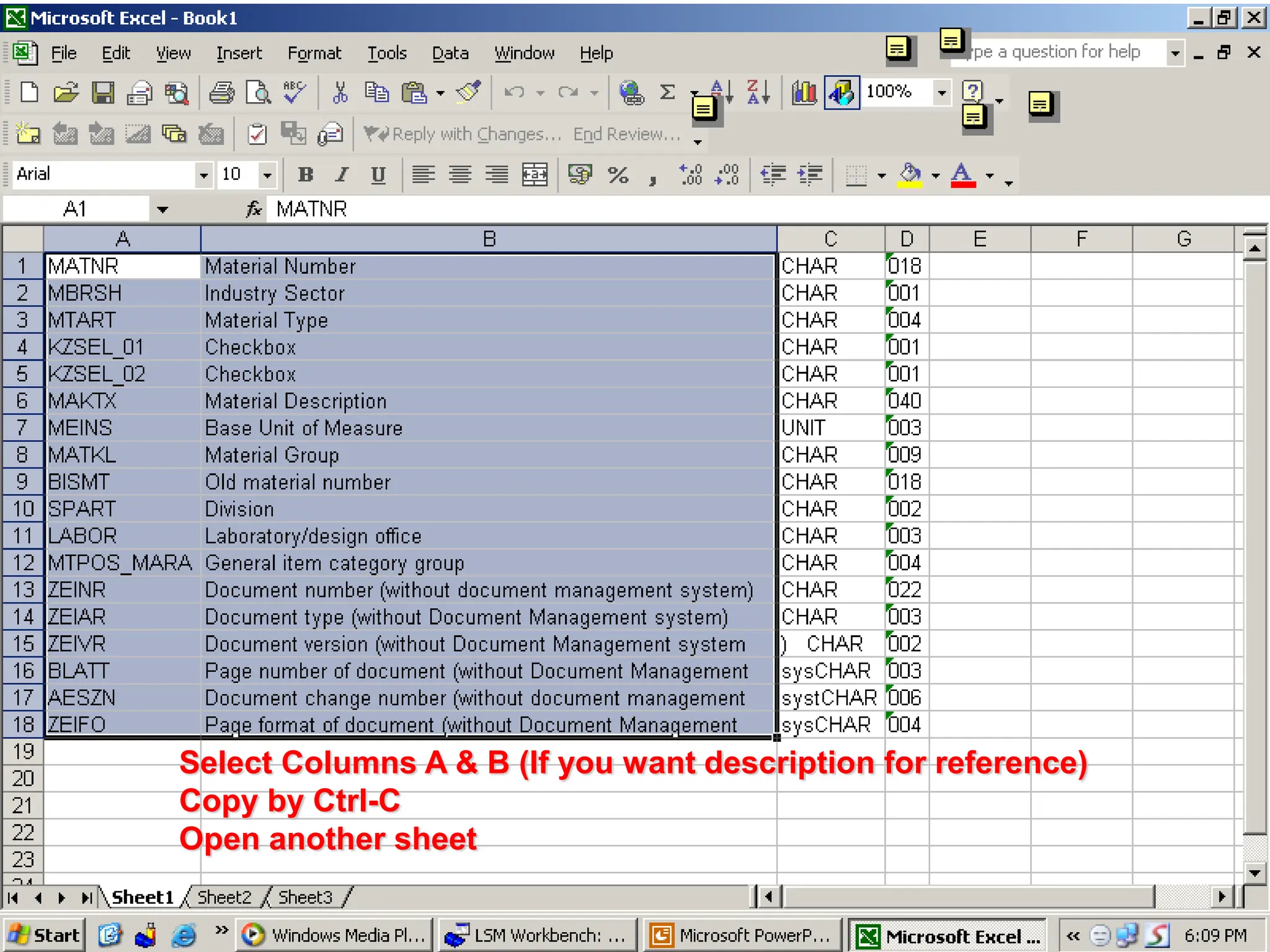Open the Zoom 100% dropdown
The image size is (1270, 952).
pyautogui.click(x=942, y=93)
